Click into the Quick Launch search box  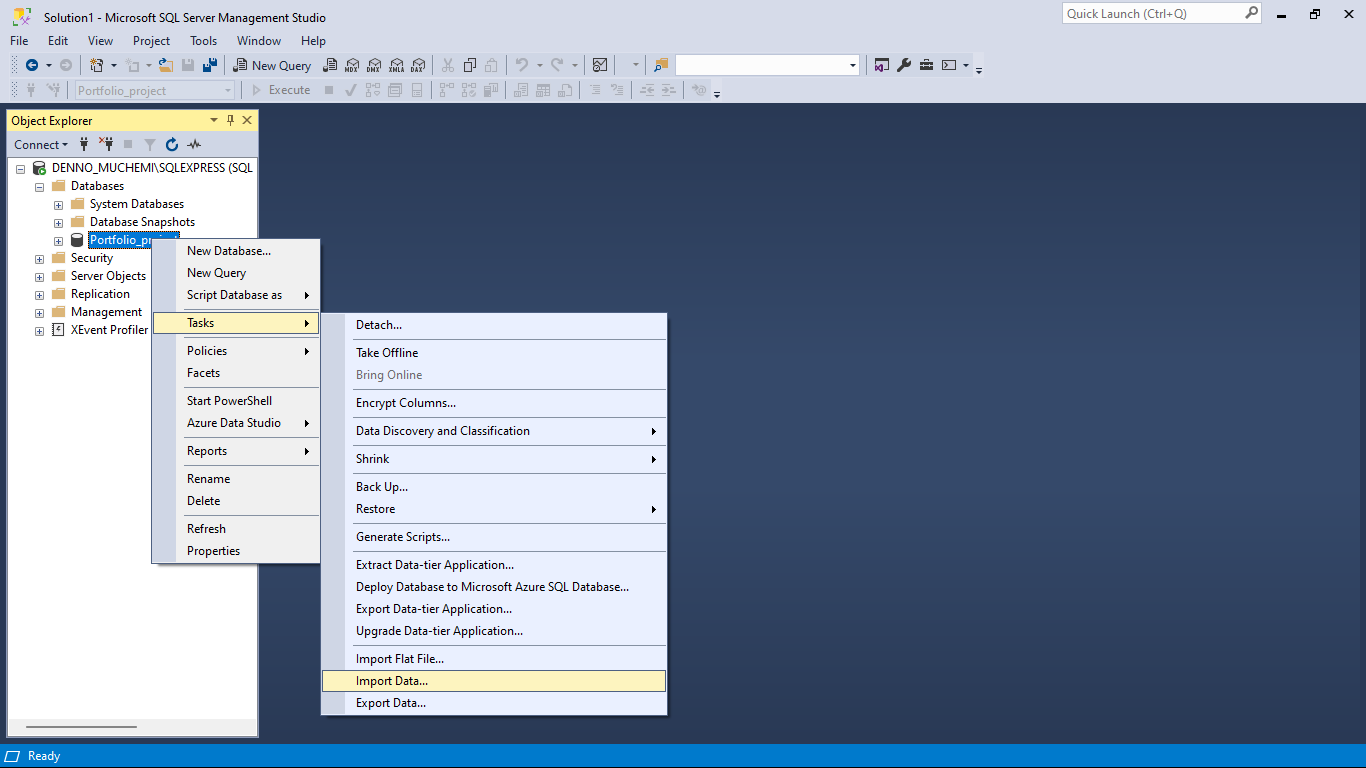coord(1153,14)
